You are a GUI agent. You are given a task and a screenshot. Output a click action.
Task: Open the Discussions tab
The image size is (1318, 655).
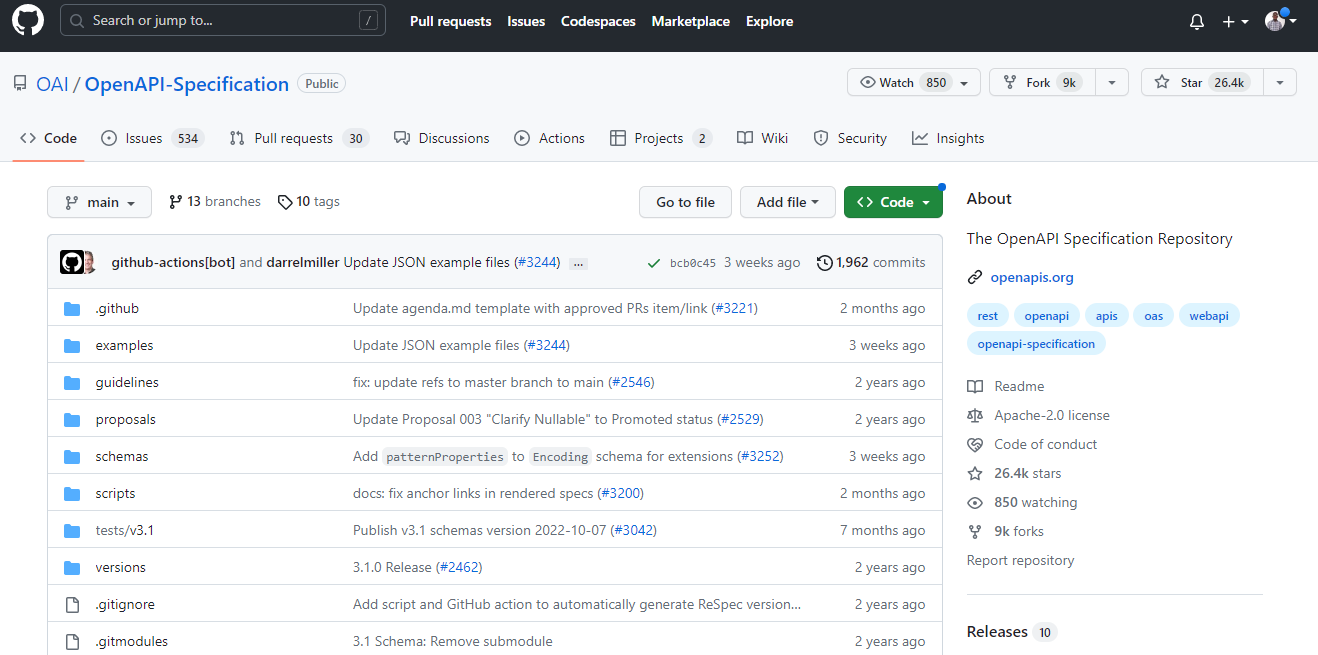click(441, 138)
